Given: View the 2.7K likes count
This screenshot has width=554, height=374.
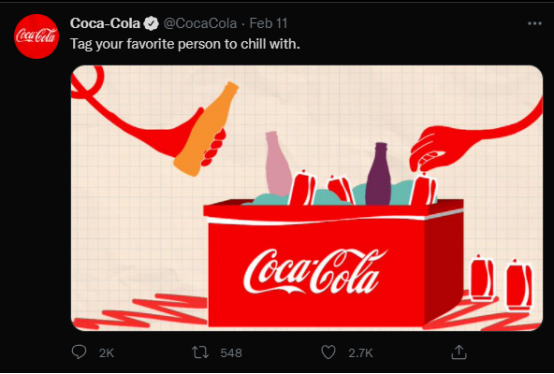Looking at the screenshot, I should pyautogui.click(x=360, y=353).
